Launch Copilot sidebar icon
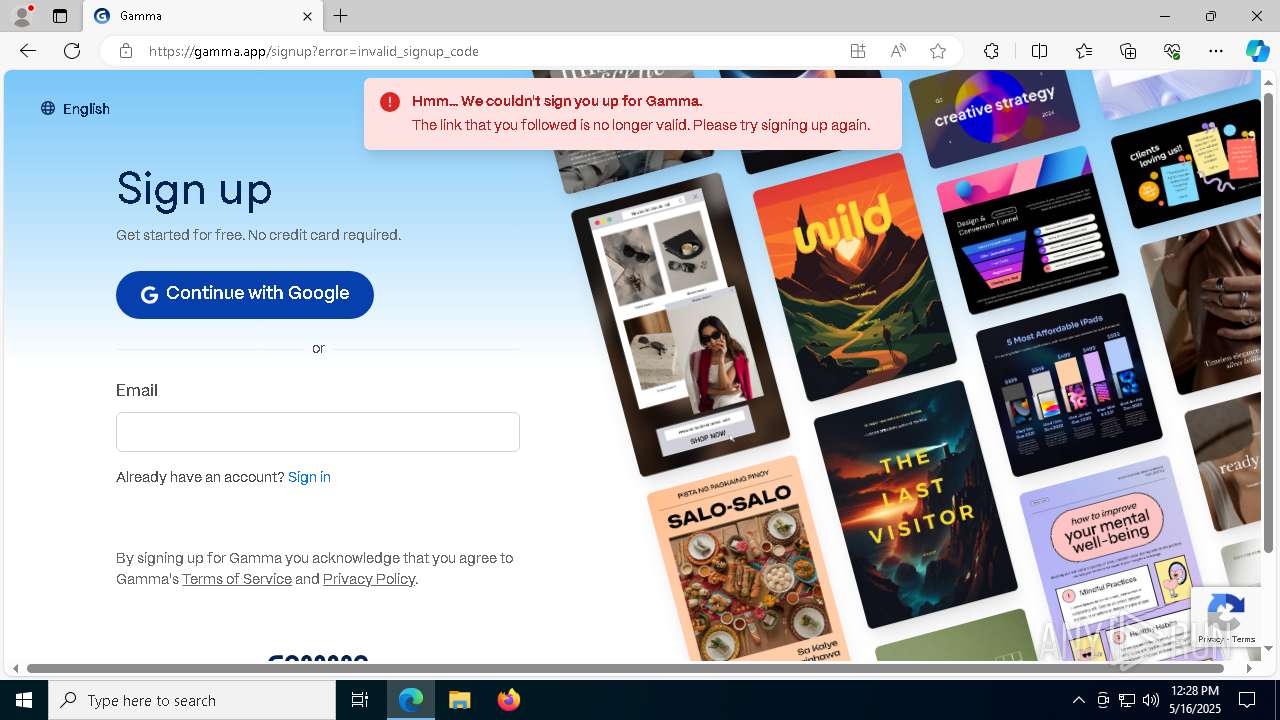 [1257, 51]
